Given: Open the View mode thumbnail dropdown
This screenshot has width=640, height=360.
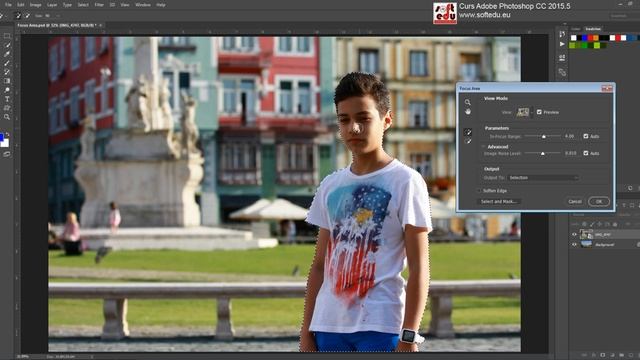Looking at the screenshot, I should pos(524,112).
